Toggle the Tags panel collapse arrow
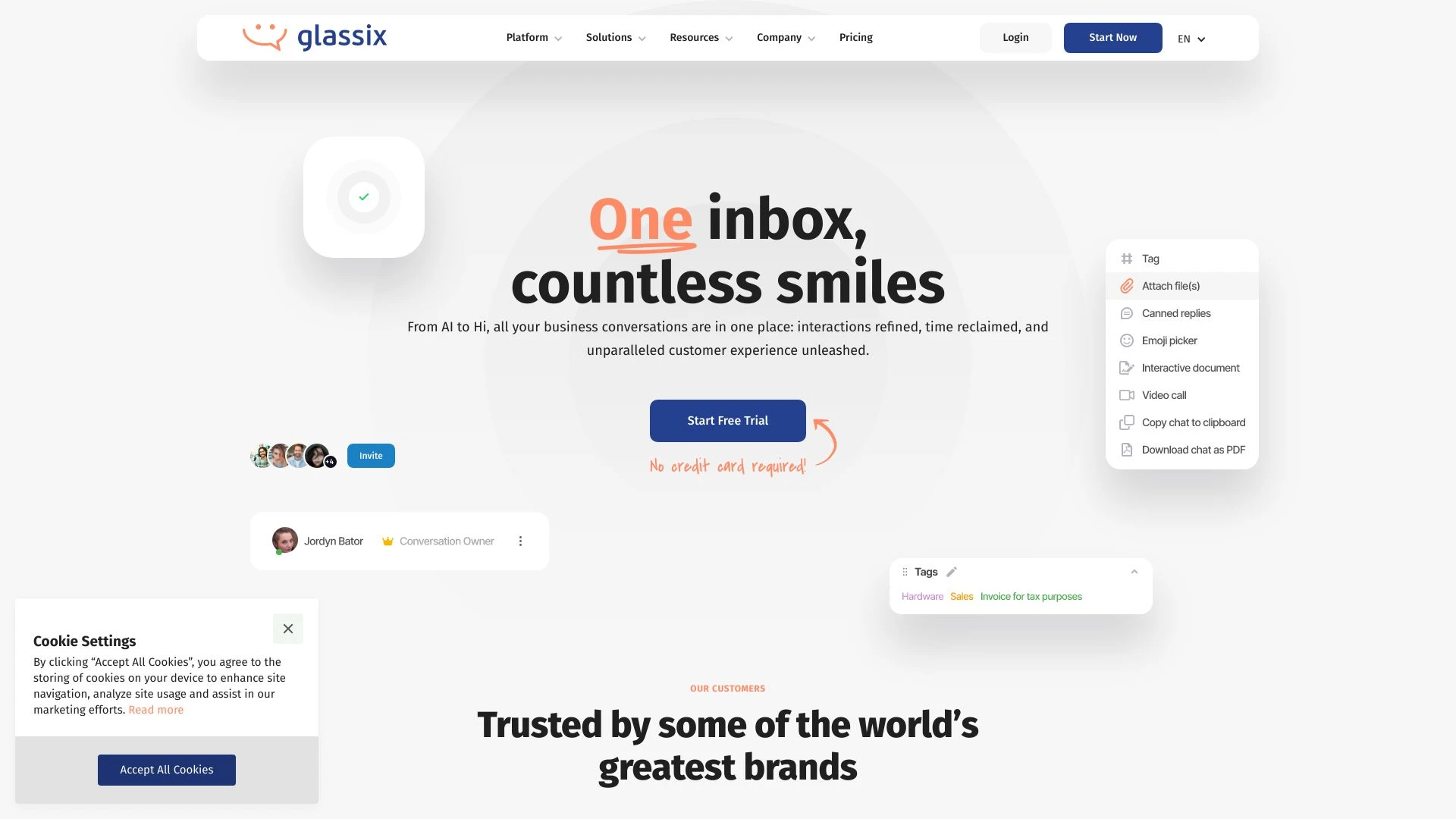Image resolution: width=1456 pixels, height=819 pixels. (1134, 571)
